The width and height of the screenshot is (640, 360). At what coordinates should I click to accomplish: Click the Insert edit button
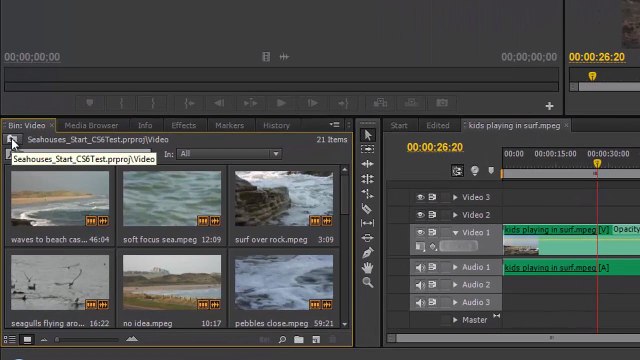[380, 103]
